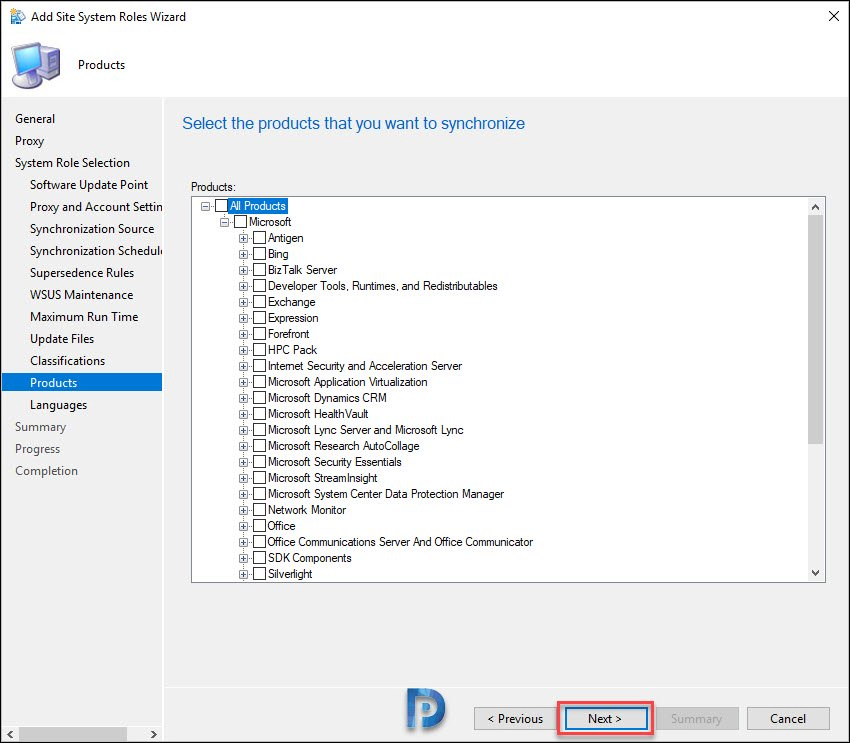The width and height of the screenshot is (850, 743).
Task: Check the Antigen product box
Action: (260, 238)
